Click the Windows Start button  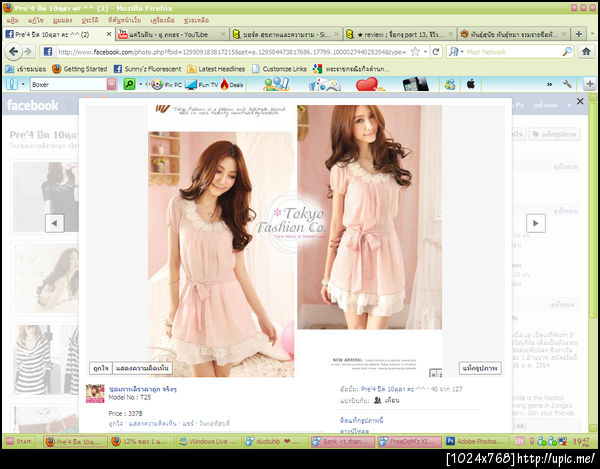(x=20, y=441)
